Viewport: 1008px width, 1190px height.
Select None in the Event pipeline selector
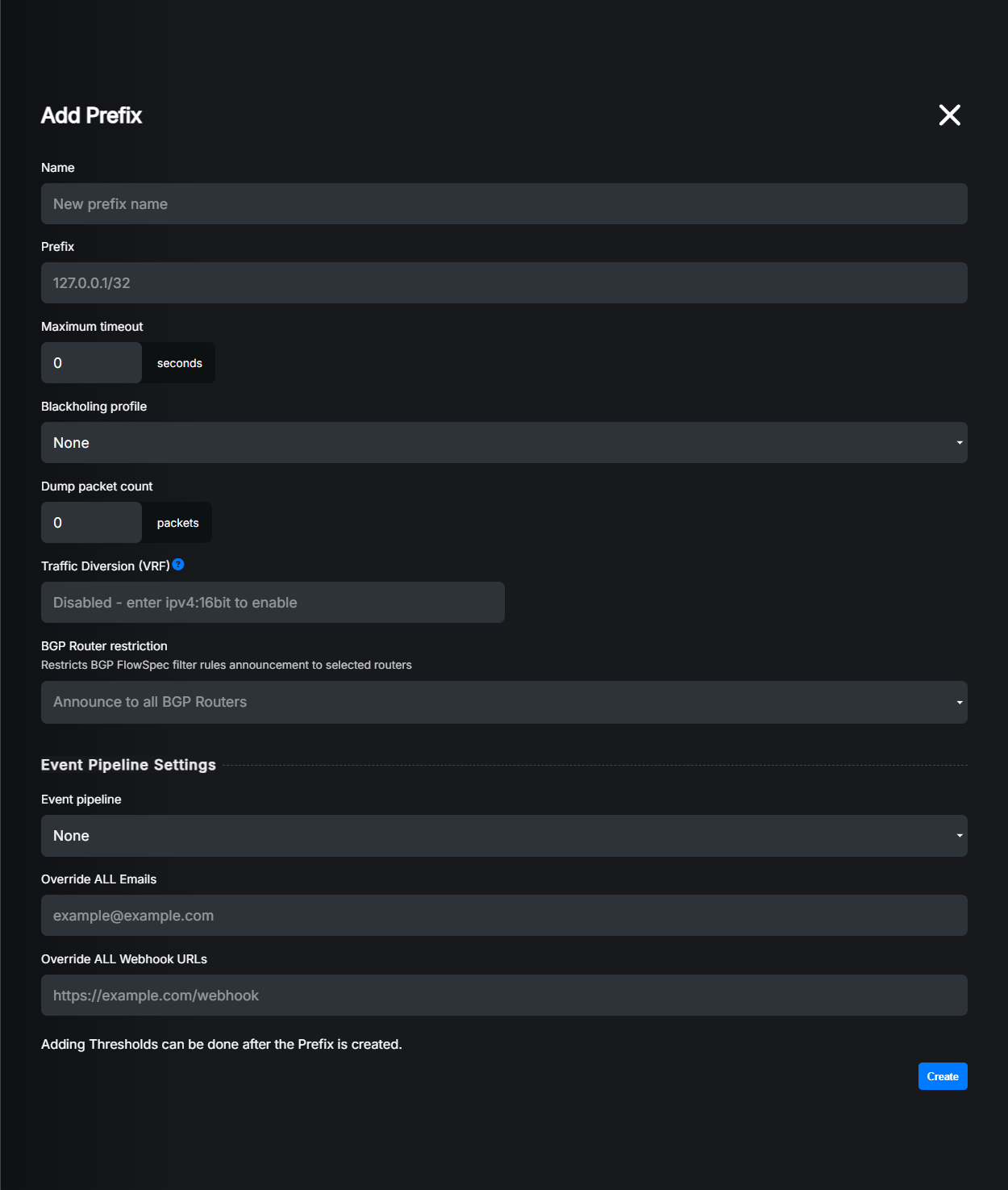coord(71,836)
